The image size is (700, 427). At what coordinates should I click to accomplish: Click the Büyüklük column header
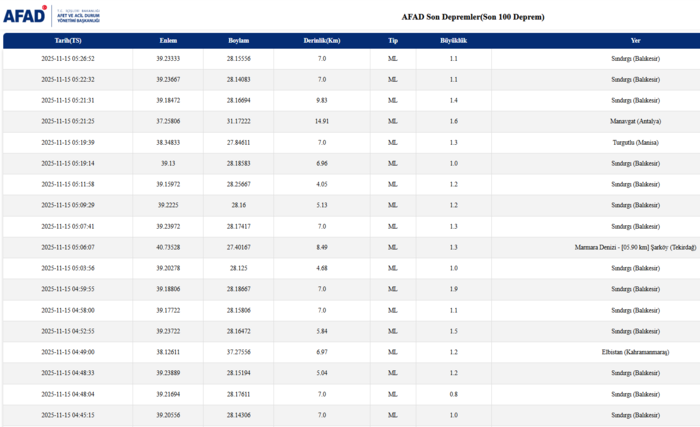[454, 40]
